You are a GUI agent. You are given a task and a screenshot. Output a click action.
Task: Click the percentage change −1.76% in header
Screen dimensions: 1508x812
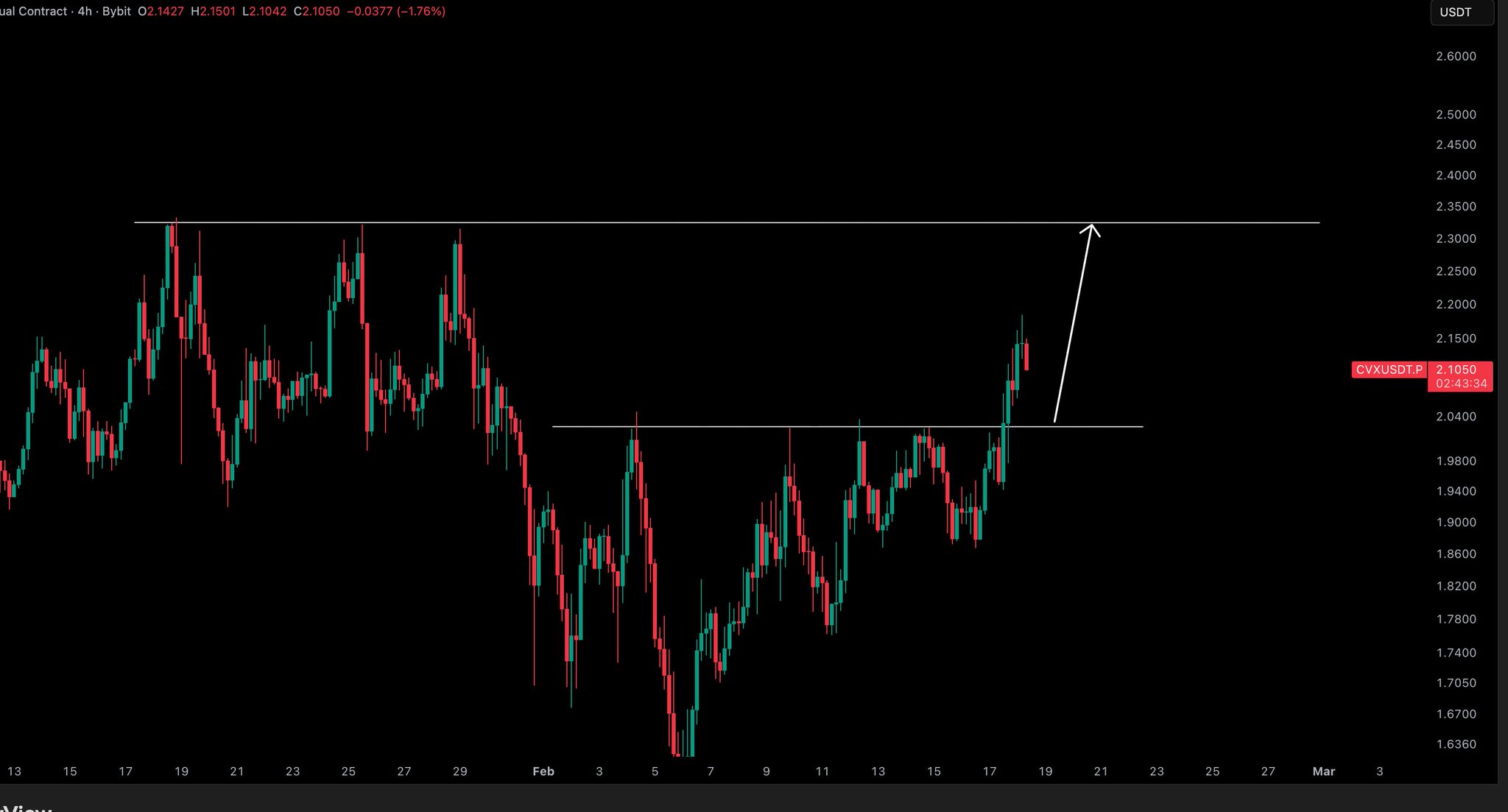[x=421, y=12]
